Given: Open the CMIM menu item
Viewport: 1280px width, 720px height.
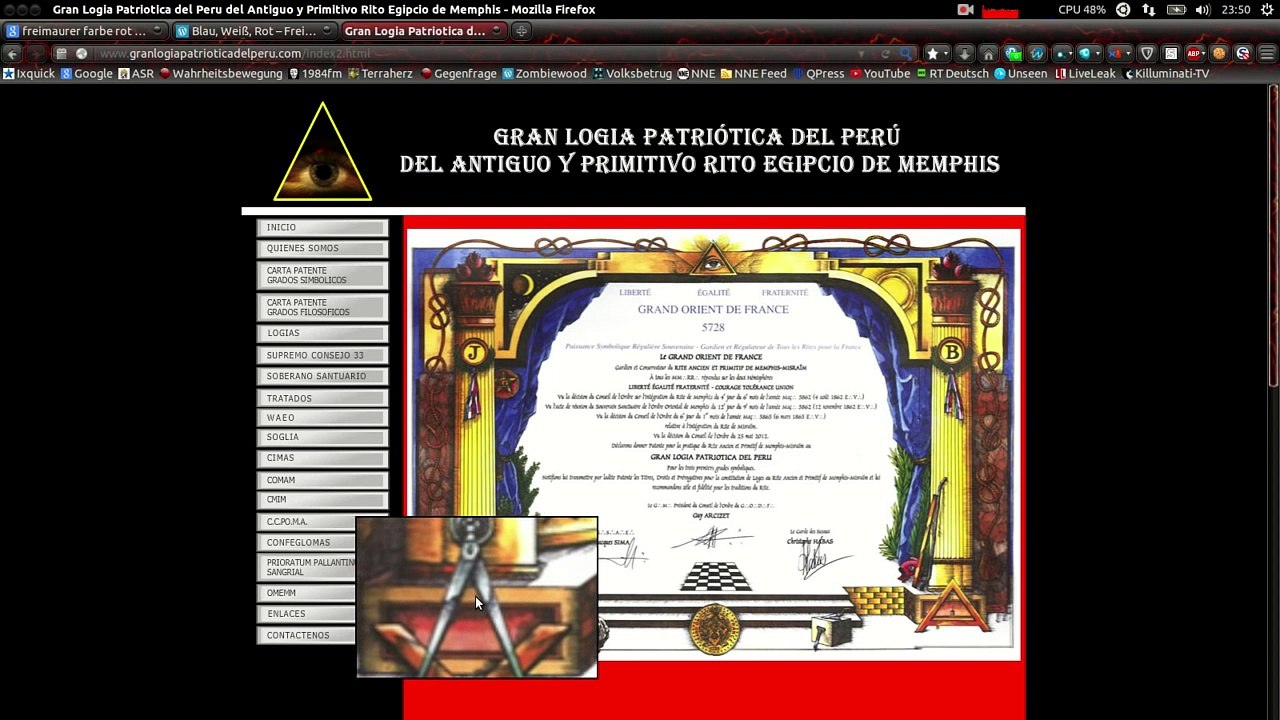Looking at the screenshot, I should click(x=322, y=500).
